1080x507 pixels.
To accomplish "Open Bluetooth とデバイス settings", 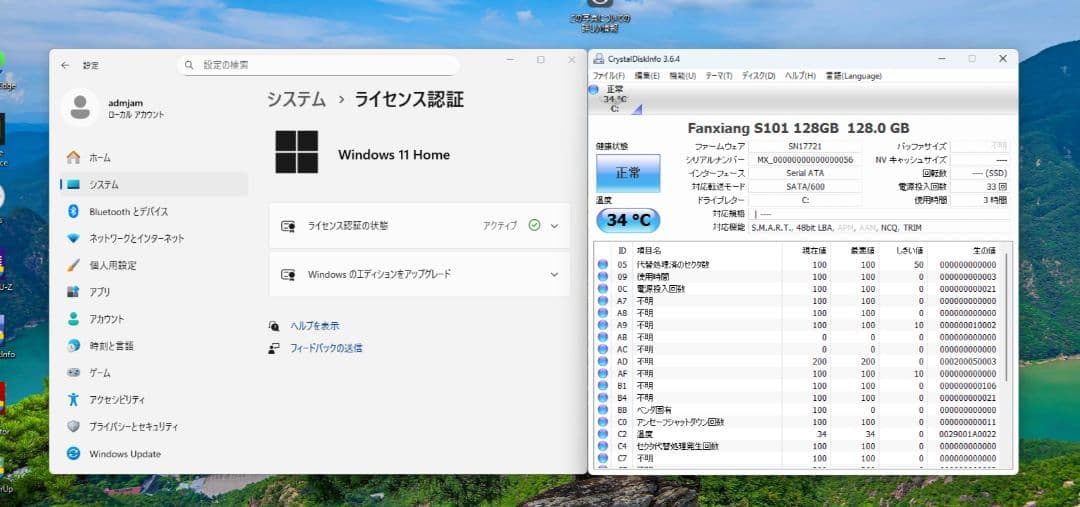I will click(x=153, y=211).
